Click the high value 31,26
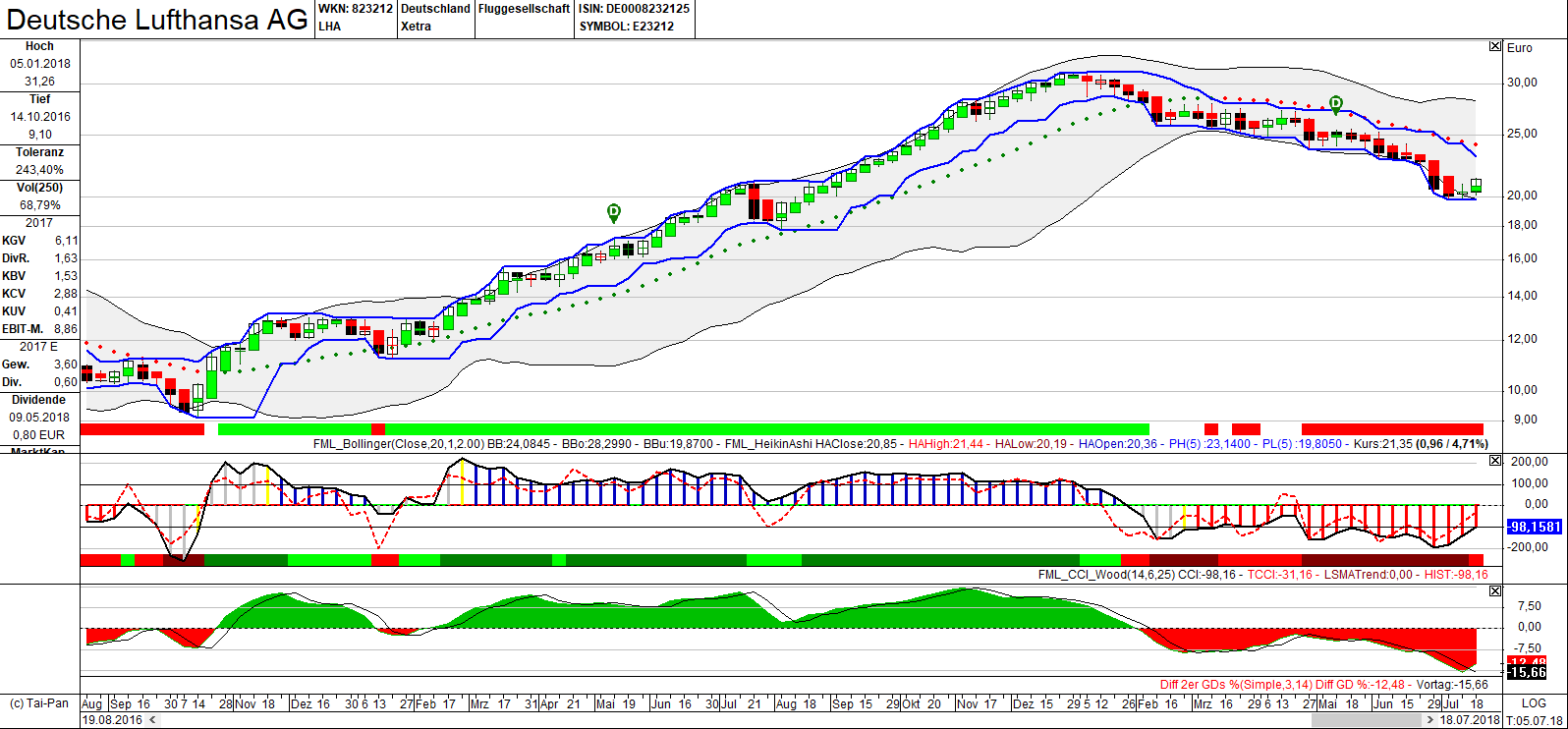Viewport: 1568px width, 729px height. click(x=40, y=82)
